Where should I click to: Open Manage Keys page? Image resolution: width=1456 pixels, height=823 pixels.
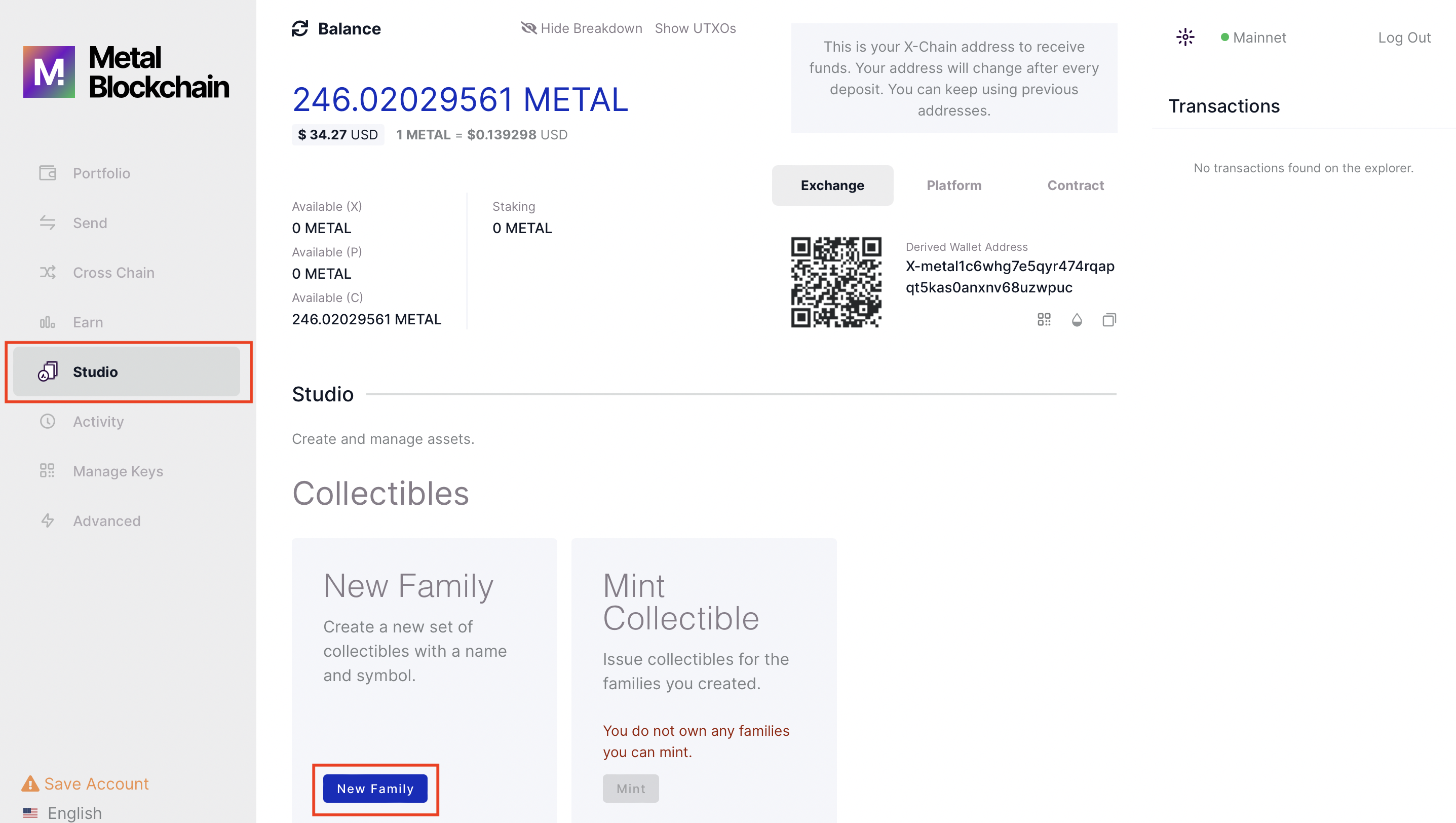point(118,471)
